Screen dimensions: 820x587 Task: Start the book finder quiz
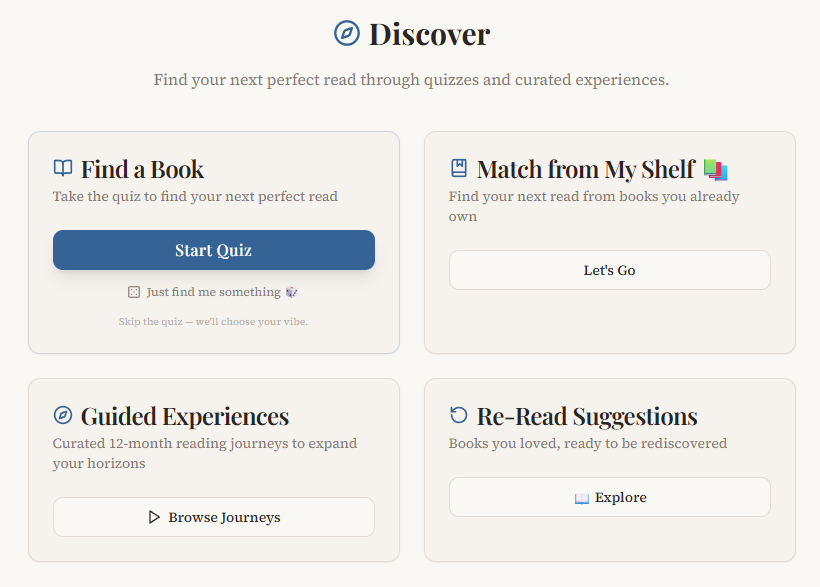[213, 250]
